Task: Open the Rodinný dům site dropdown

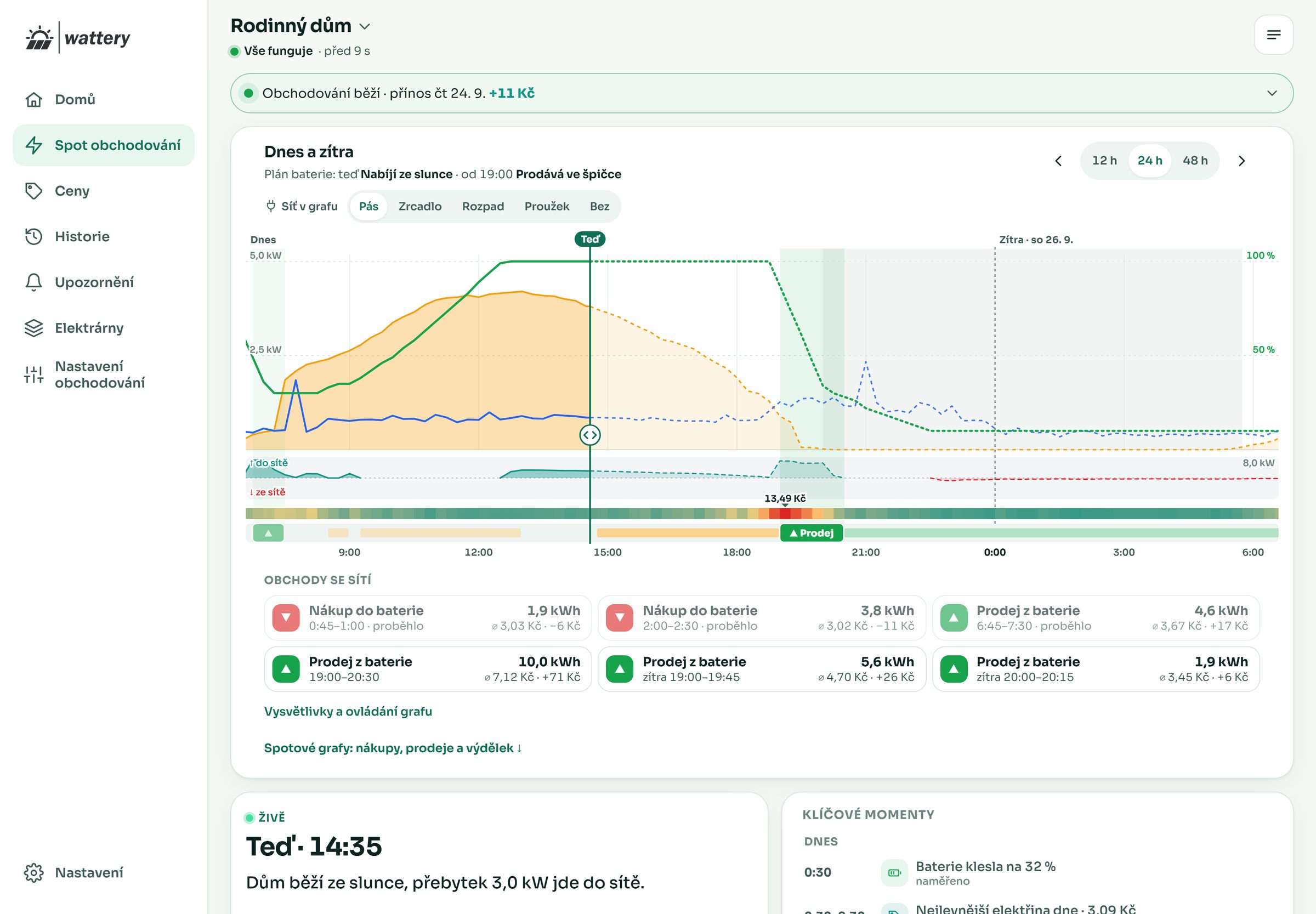Action: 300,26
